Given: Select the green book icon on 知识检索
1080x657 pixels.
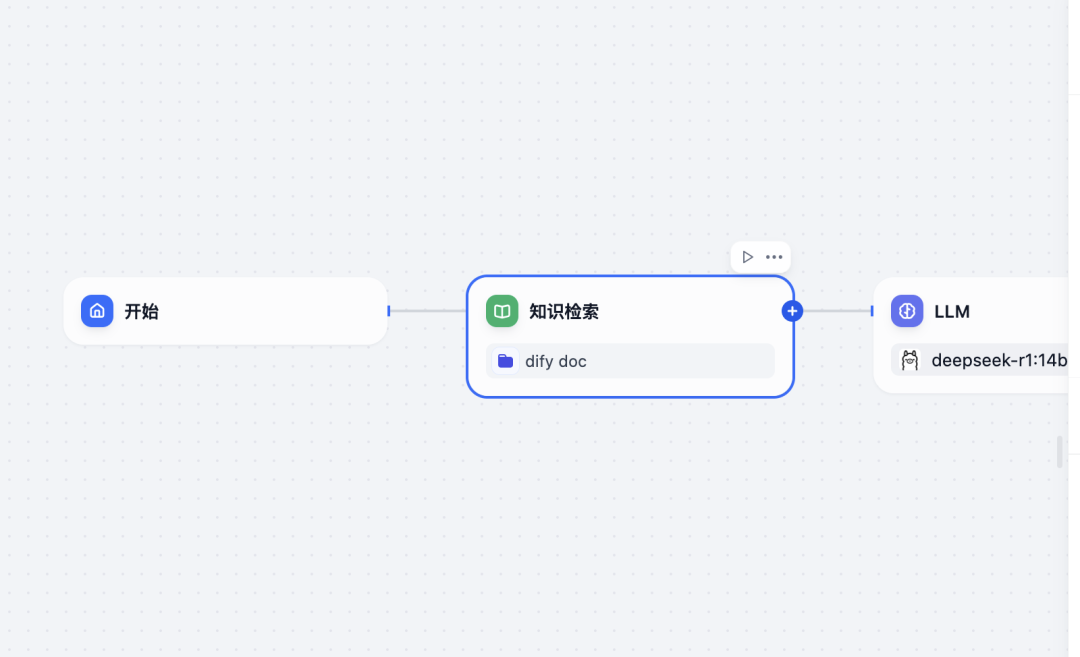Looking at the screenshot, I should pyautogui.click(x=501, y=311).
